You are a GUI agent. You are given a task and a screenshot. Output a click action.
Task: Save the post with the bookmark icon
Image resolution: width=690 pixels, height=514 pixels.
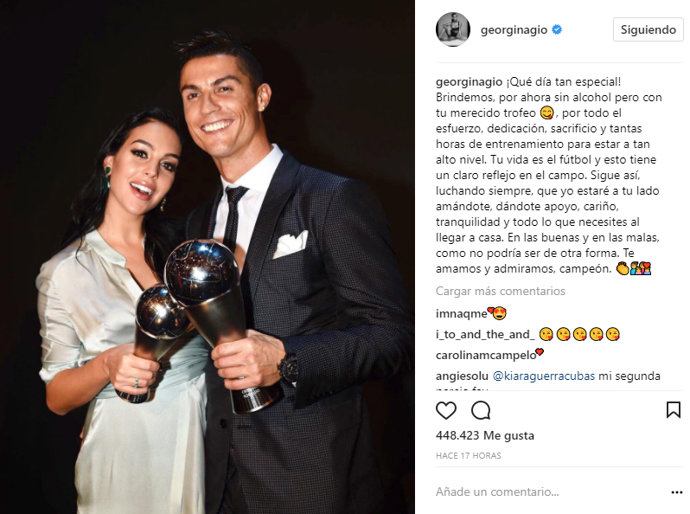[673, 410]
